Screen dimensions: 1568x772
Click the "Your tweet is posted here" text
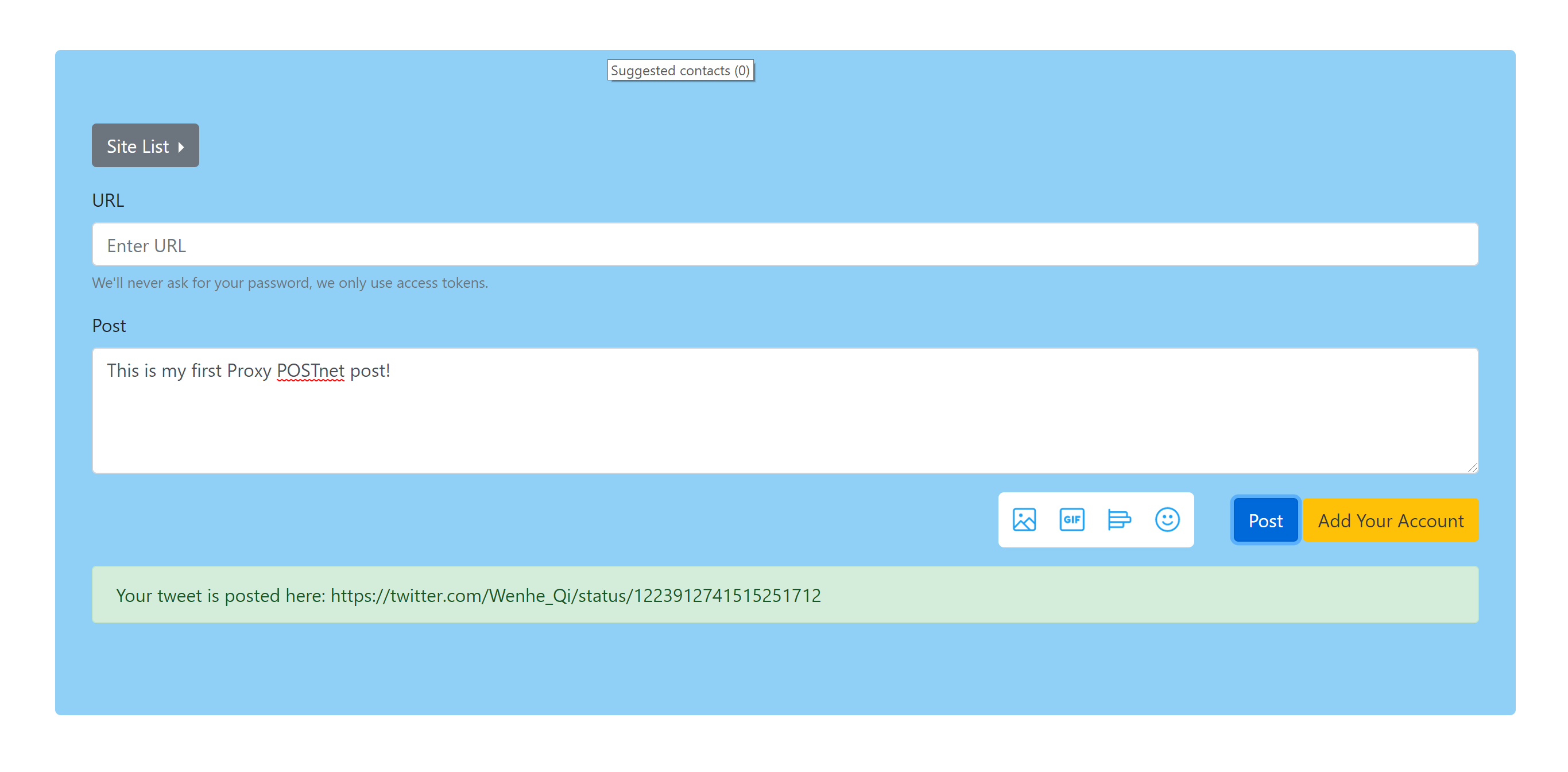click(220, 595)
